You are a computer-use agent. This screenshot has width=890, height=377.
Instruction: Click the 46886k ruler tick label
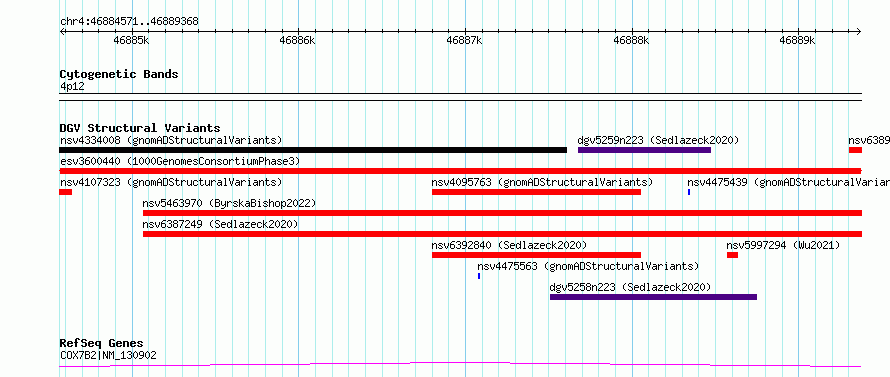tap(297, 41)
